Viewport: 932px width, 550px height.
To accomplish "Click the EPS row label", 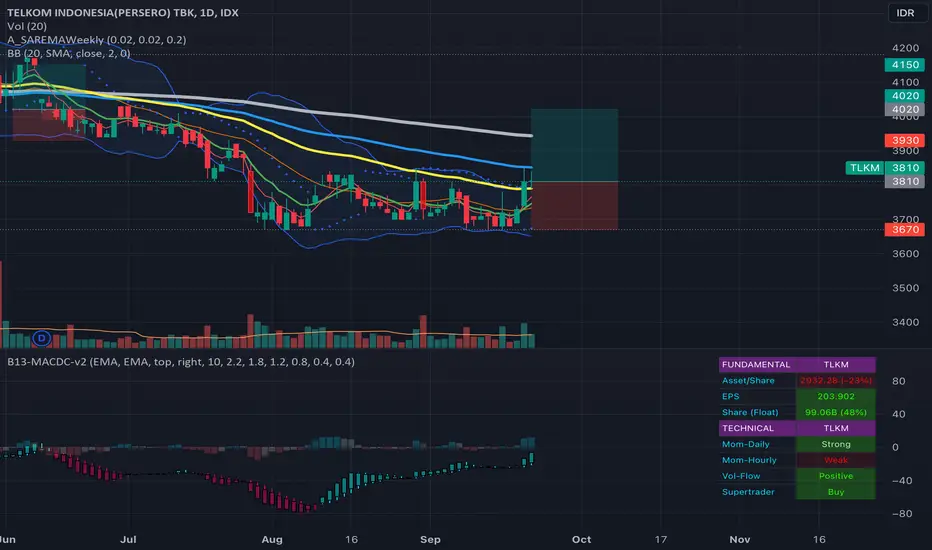I will pyautogui.click(x=731, y=397).
